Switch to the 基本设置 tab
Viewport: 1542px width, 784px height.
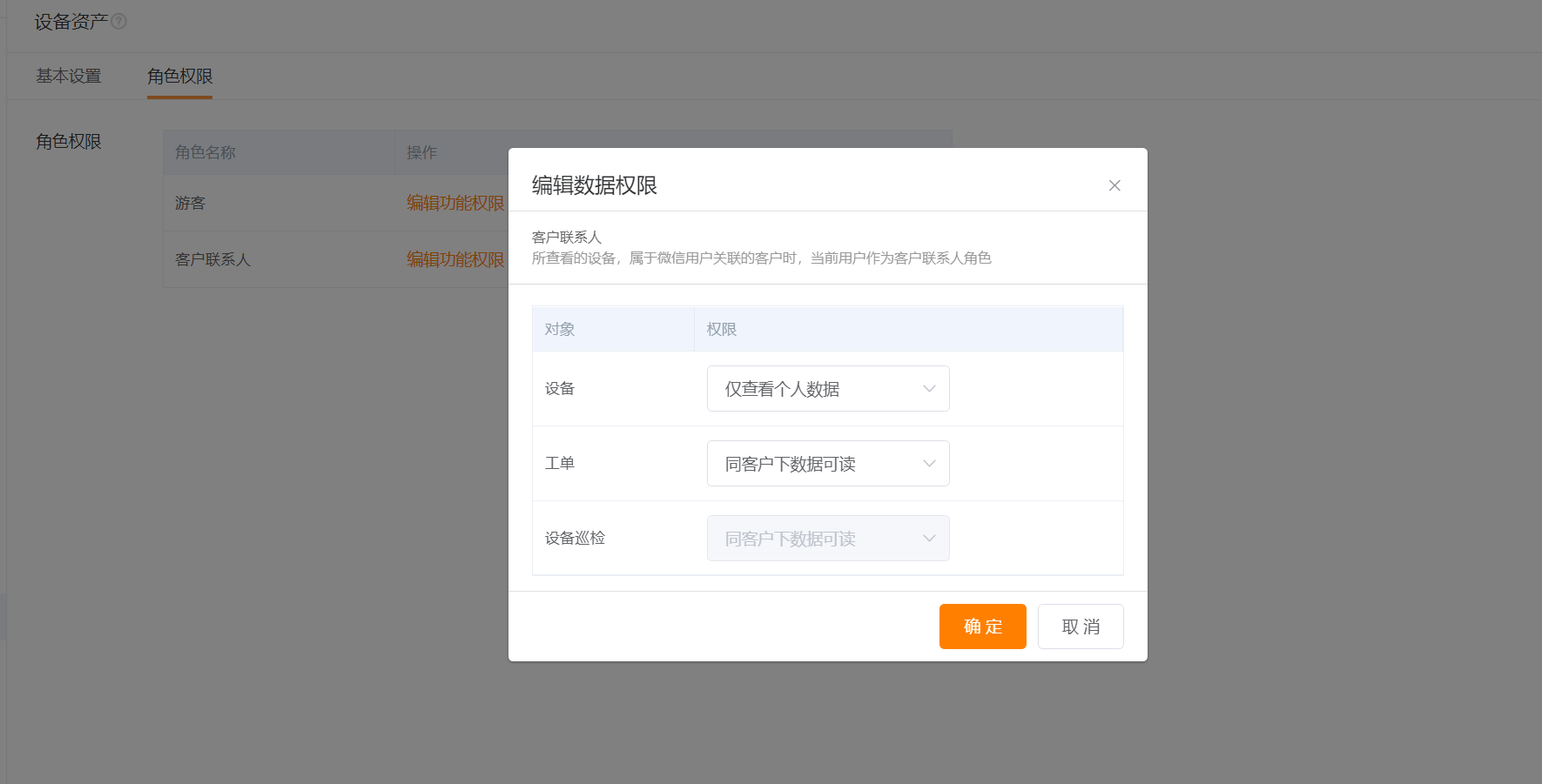coord(69,77)
